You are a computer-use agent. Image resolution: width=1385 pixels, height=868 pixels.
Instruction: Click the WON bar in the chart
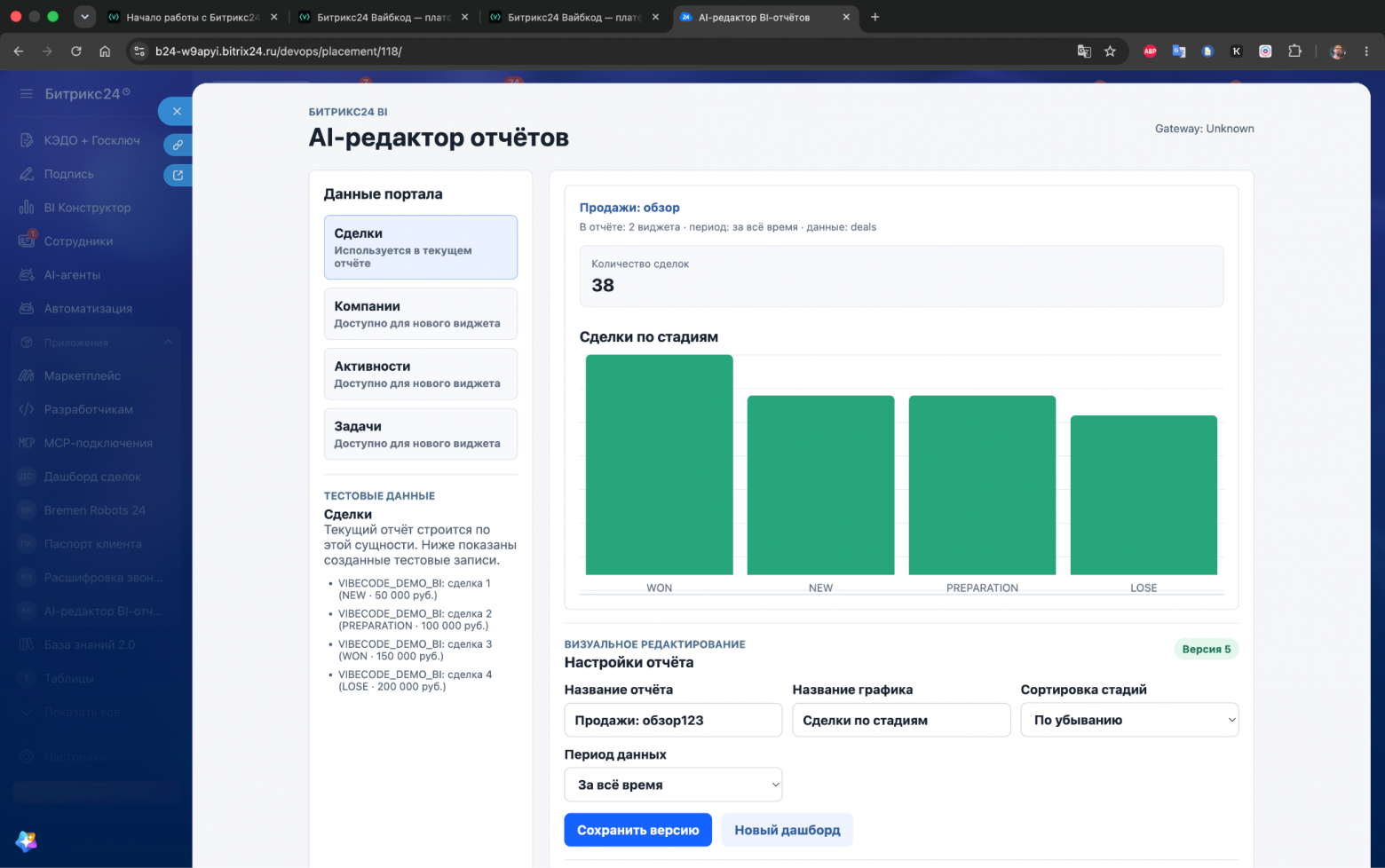click(x=660, y=465)
